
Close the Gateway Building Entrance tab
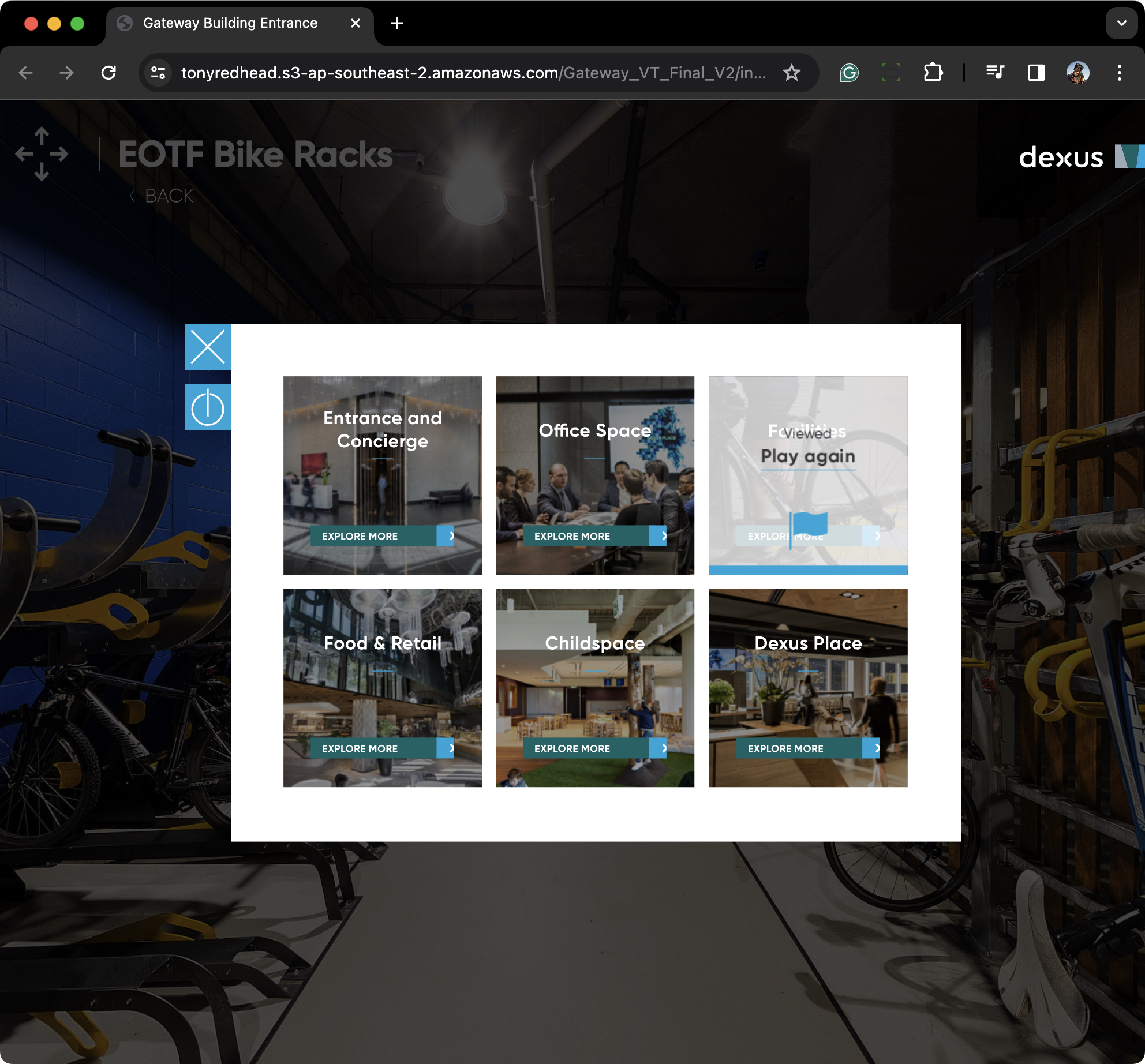click(x=356, y=23)
